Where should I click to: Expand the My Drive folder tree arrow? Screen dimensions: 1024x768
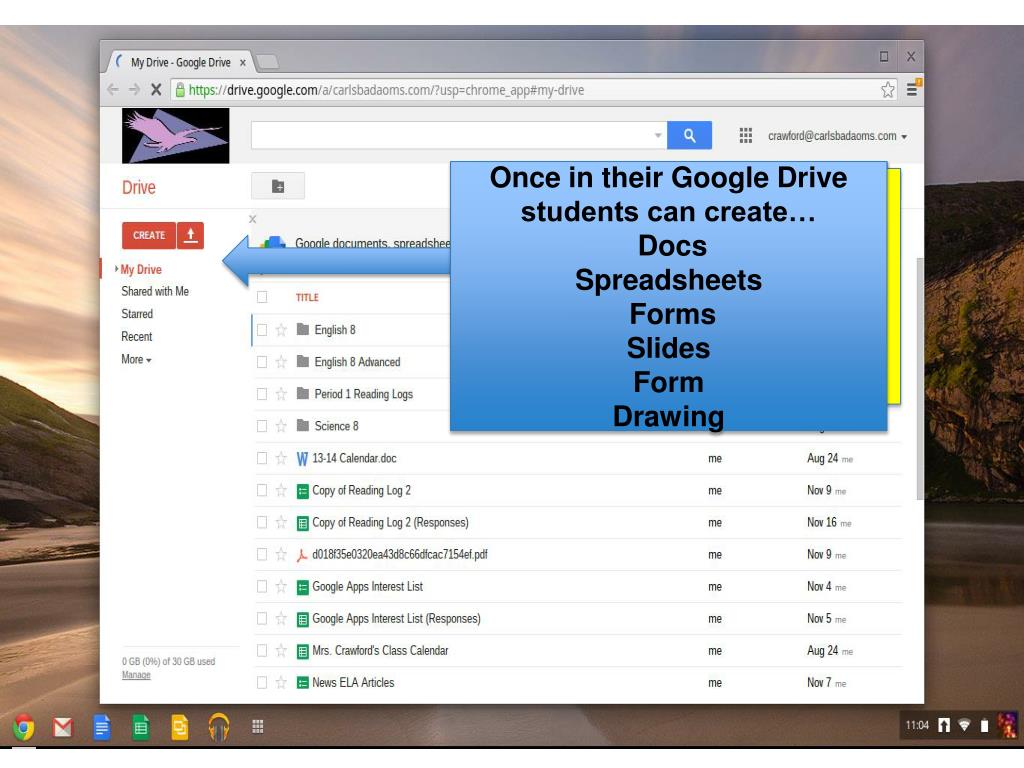[116, 268]
